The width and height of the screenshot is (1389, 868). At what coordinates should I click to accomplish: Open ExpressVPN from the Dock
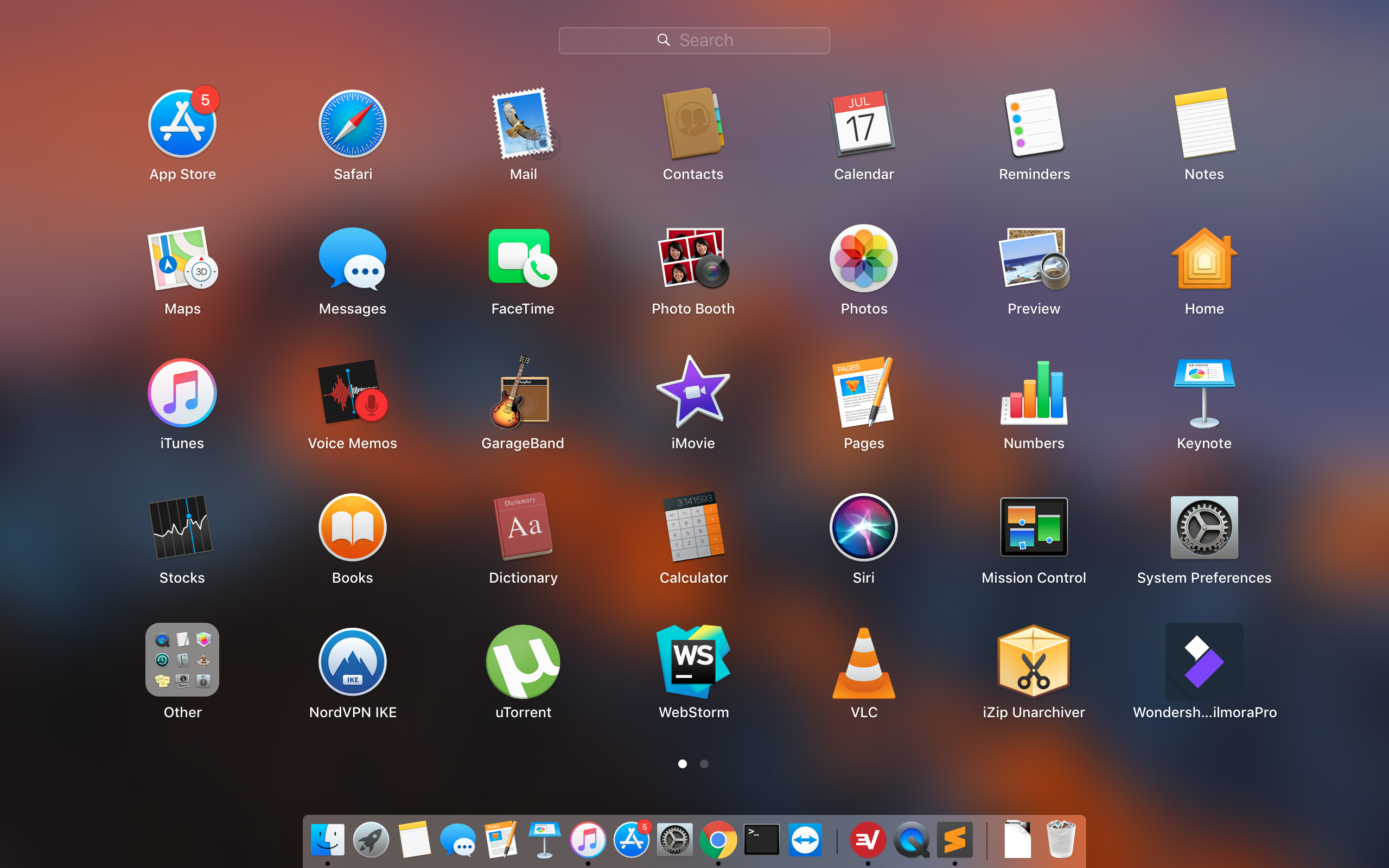[868, 839]
